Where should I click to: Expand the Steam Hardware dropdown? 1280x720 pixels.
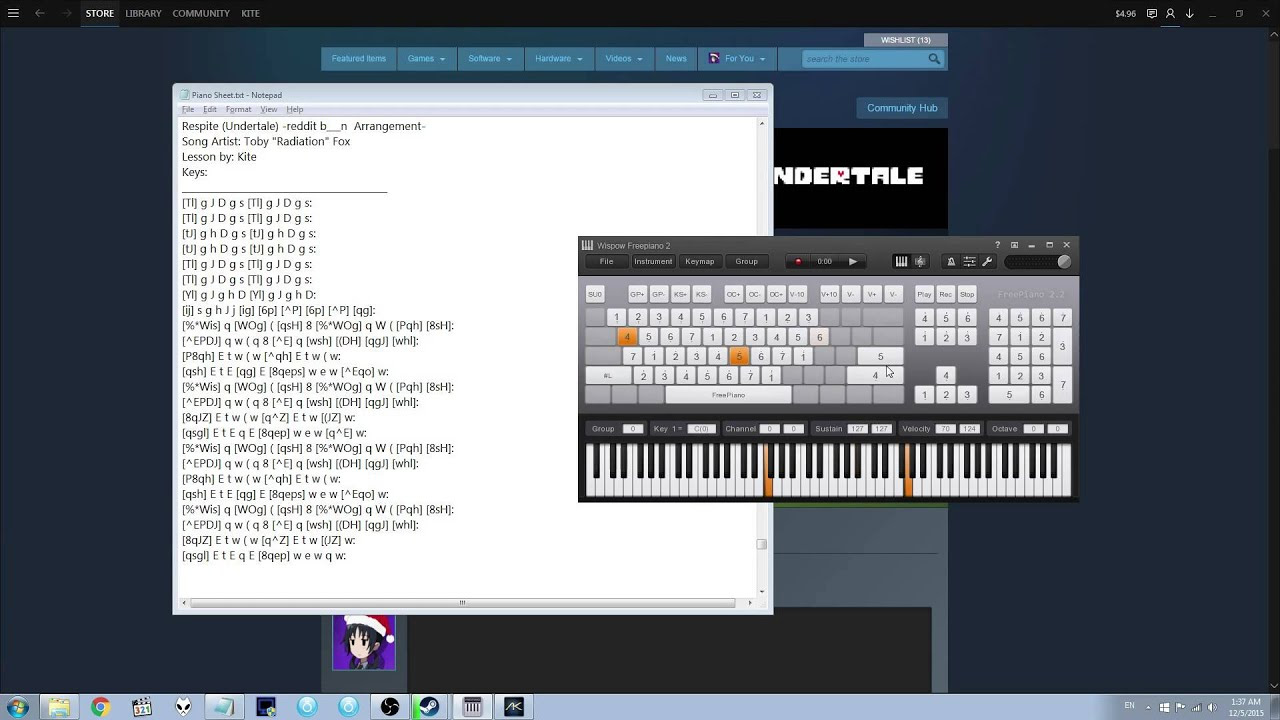tap(559, 59)
